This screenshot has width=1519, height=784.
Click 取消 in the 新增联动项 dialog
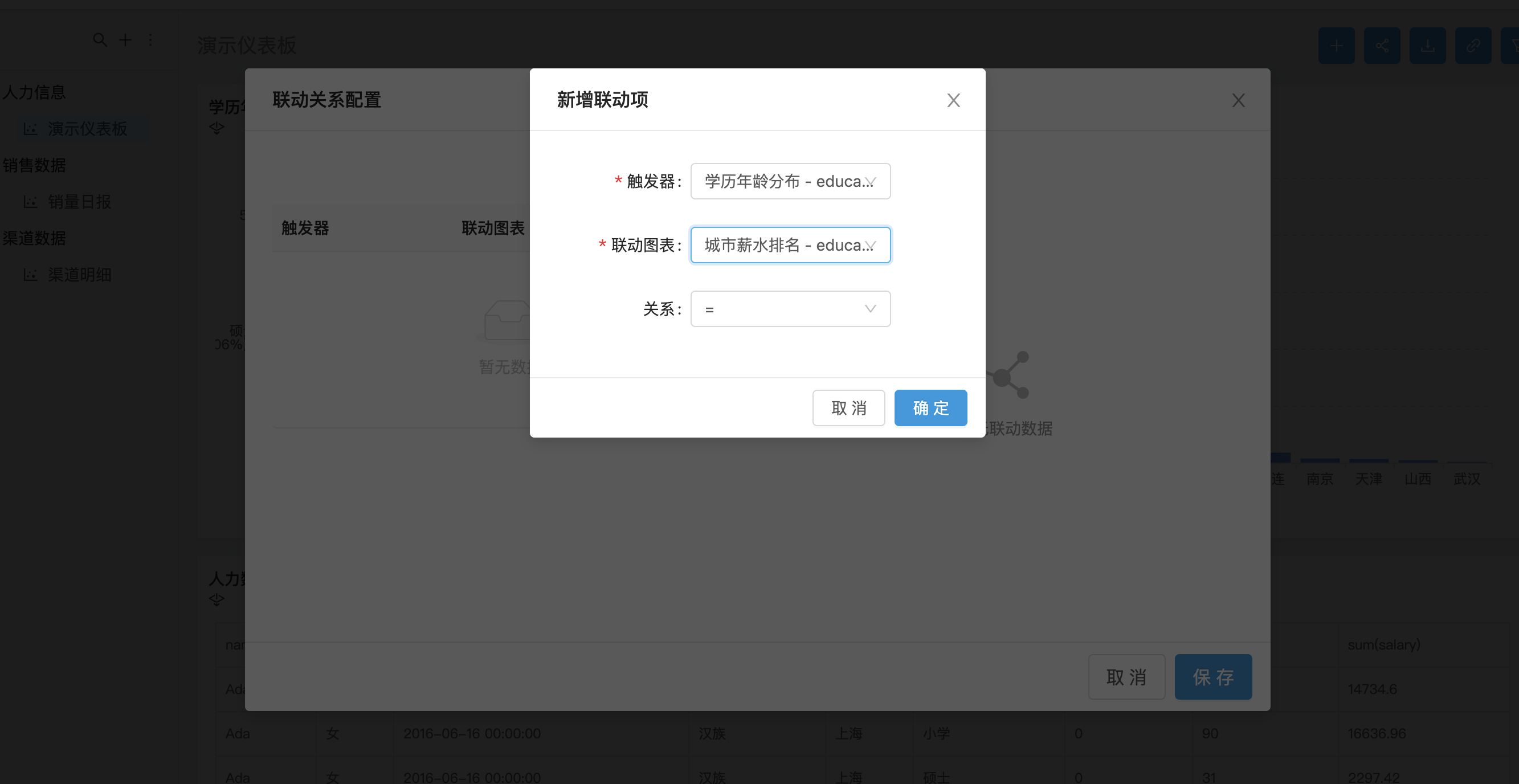848,408
